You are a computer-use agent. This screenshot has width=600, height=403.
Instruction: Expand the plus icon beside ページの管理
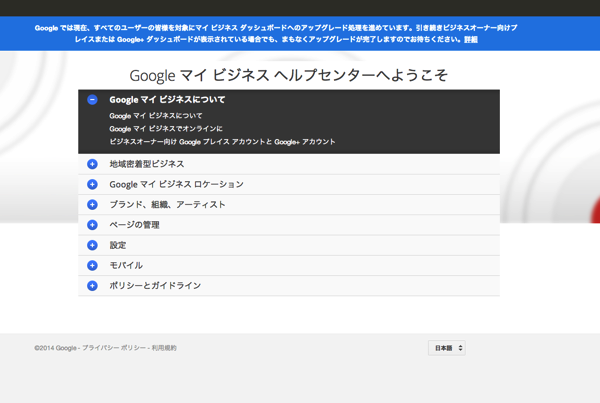(x=92, y=225)
